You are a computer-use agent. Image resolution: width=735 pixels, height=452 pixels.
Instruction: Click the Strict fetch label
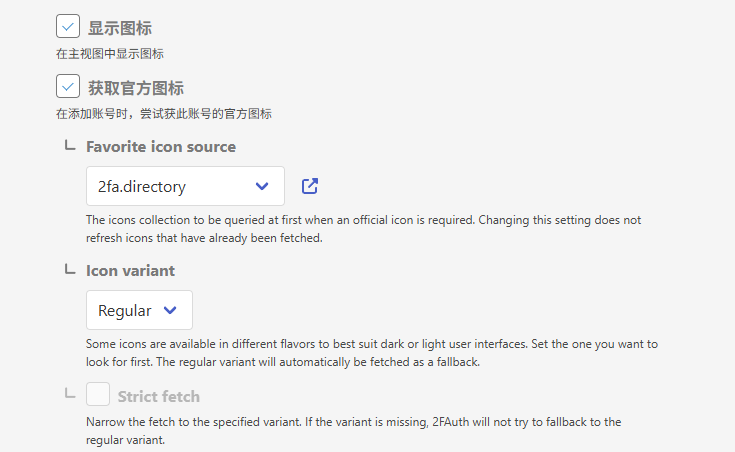[159, 396]
